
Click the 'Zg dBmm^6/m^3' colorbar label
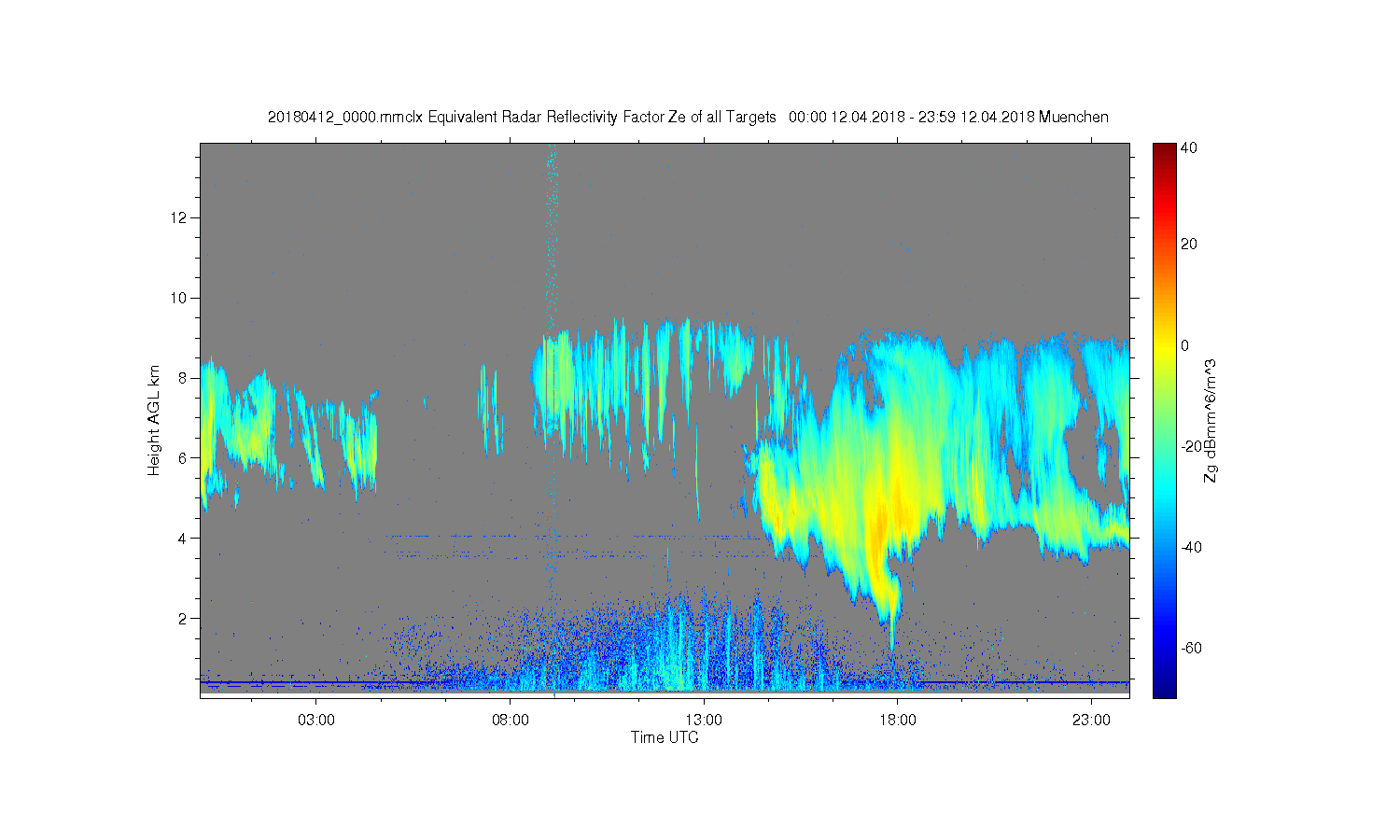1211,420
